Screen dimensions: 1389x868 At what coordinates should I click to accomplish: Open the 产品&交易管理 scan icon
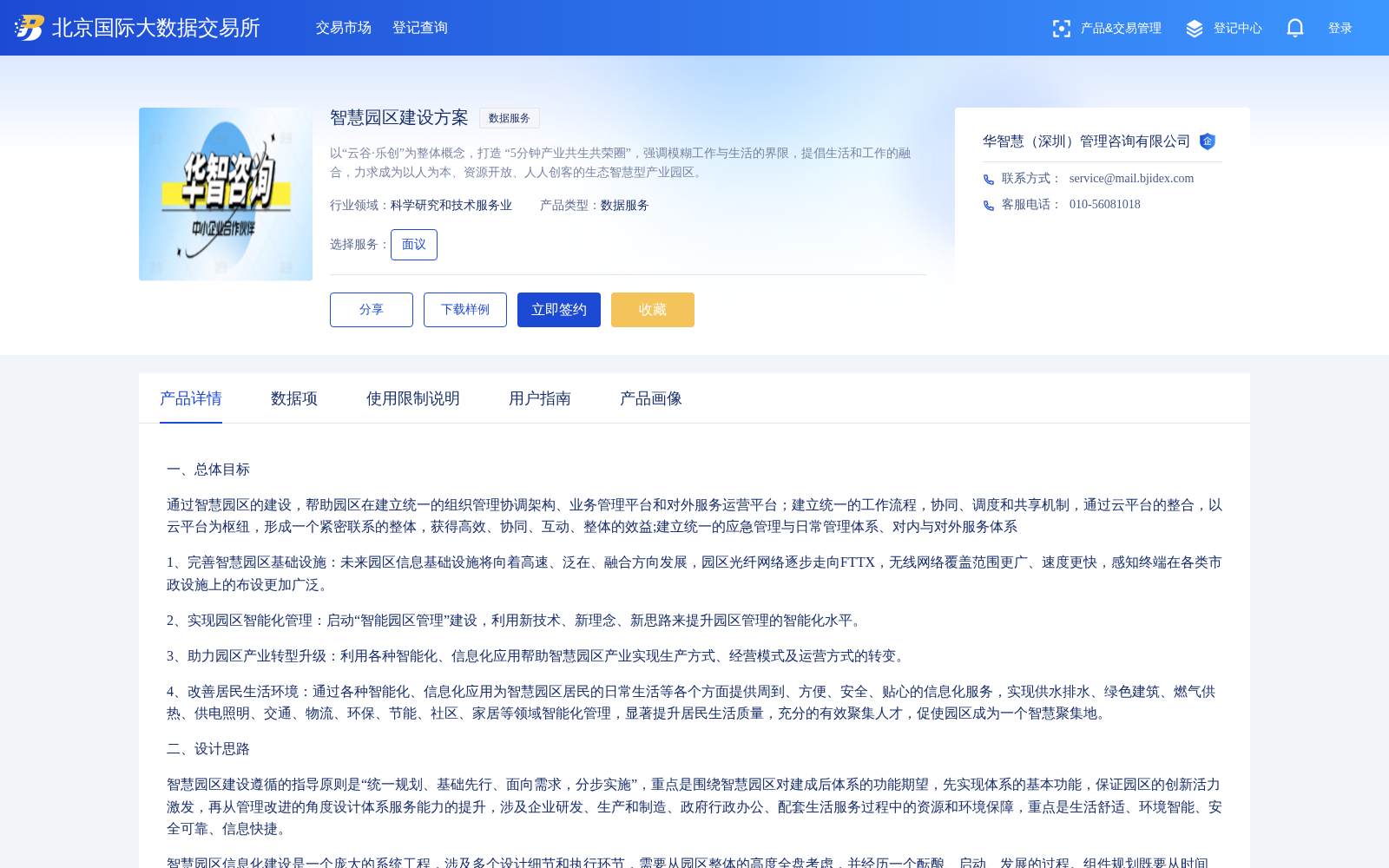click(1061, 29)
